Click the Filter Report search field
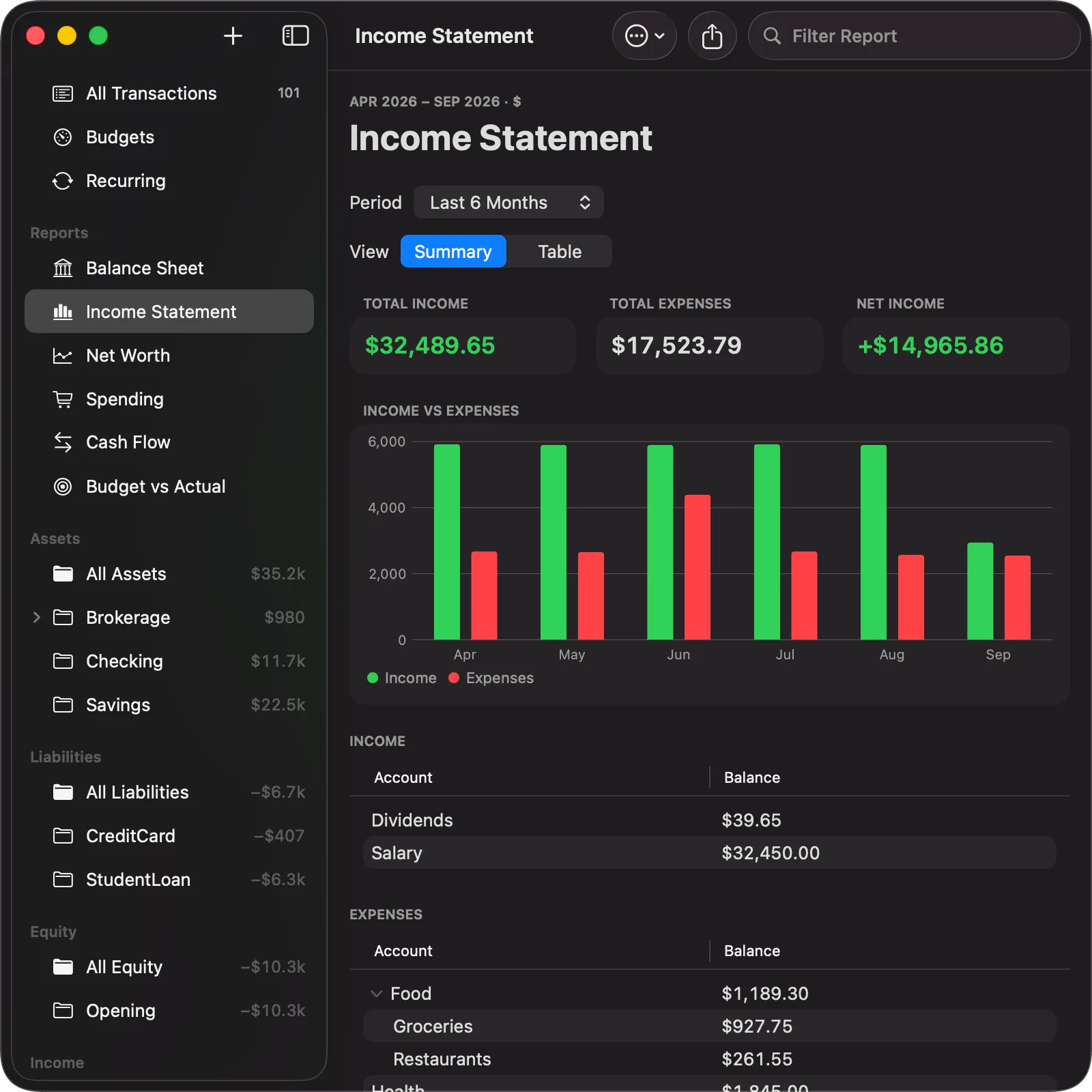The image size is (1092, 1092). point(914,36)
